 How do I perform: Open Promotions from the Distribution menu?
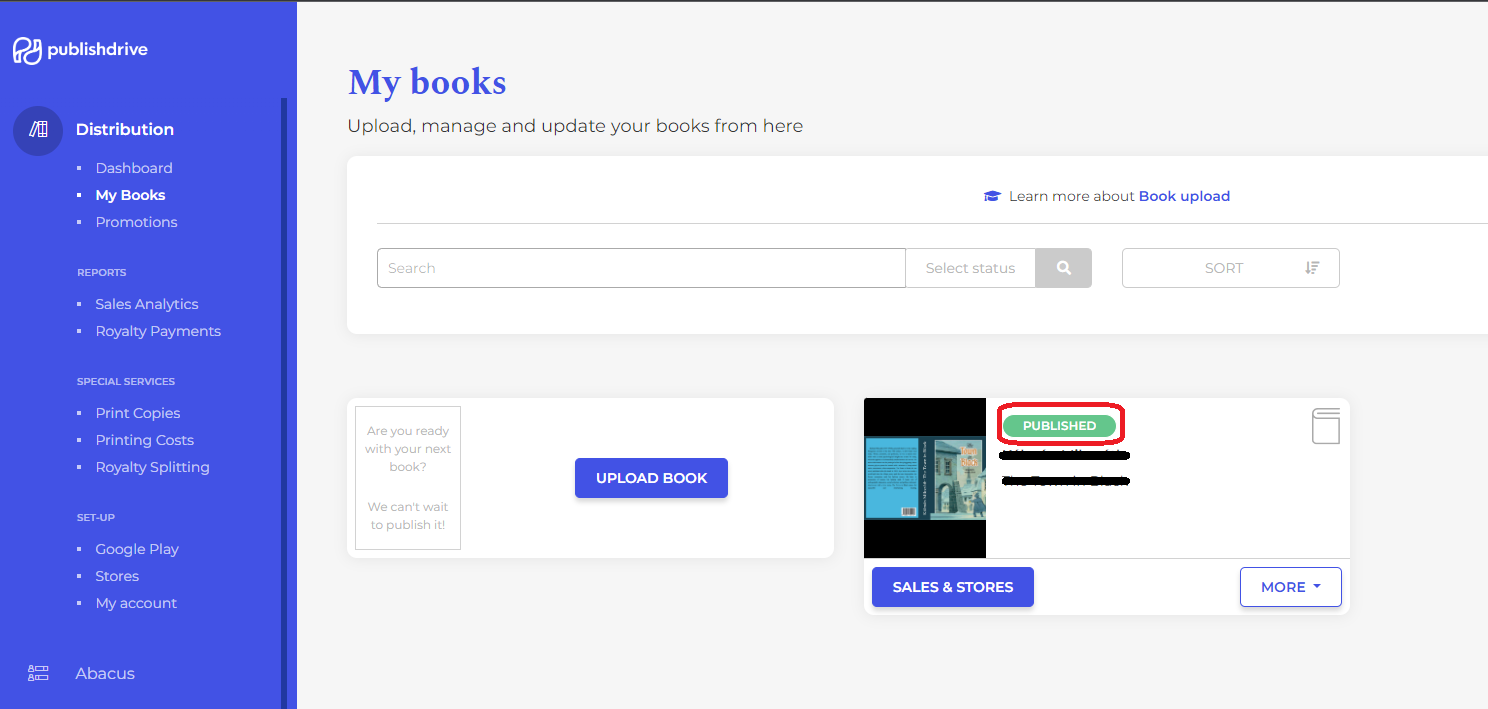point(136,221)
